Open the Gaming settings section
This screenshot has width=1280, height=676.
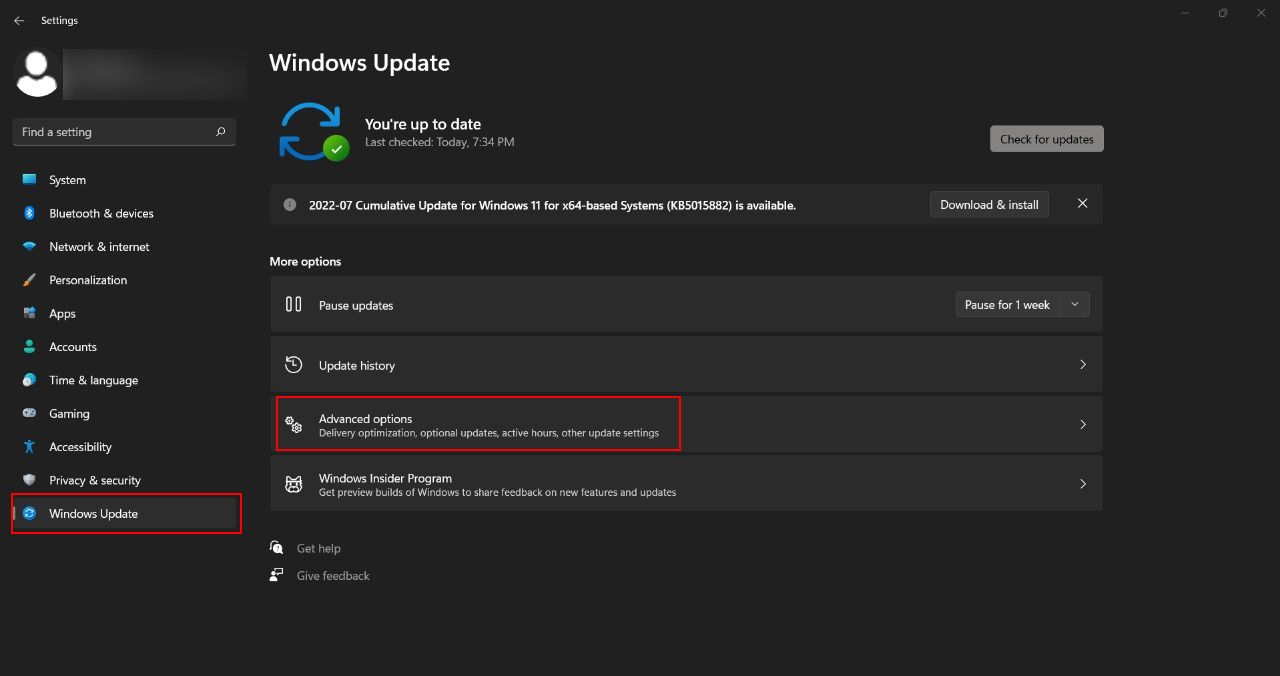69,413
